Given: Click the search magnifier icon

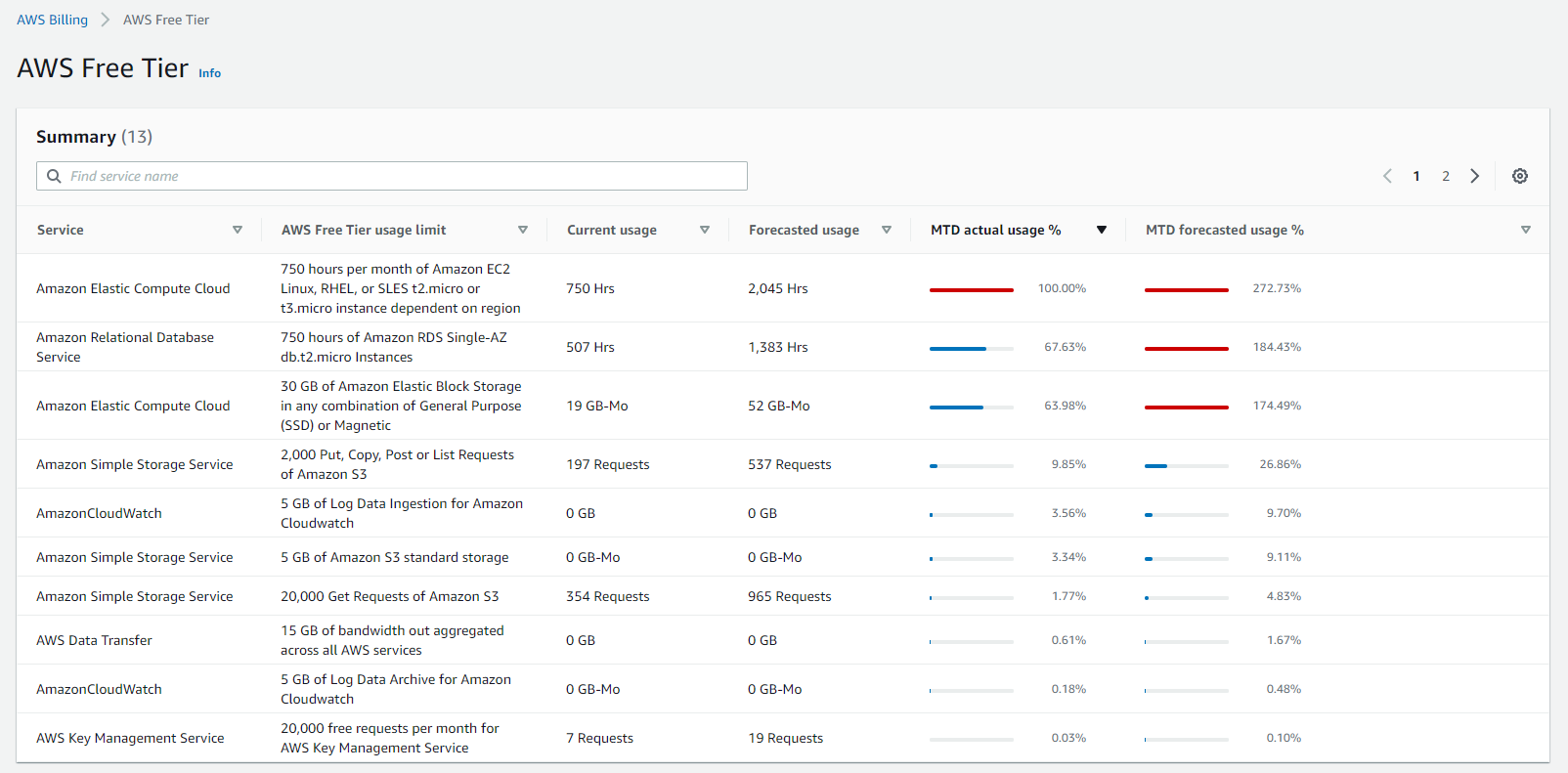Looking at the screenshot, I should pyautogui.click(x=54, y=176).
